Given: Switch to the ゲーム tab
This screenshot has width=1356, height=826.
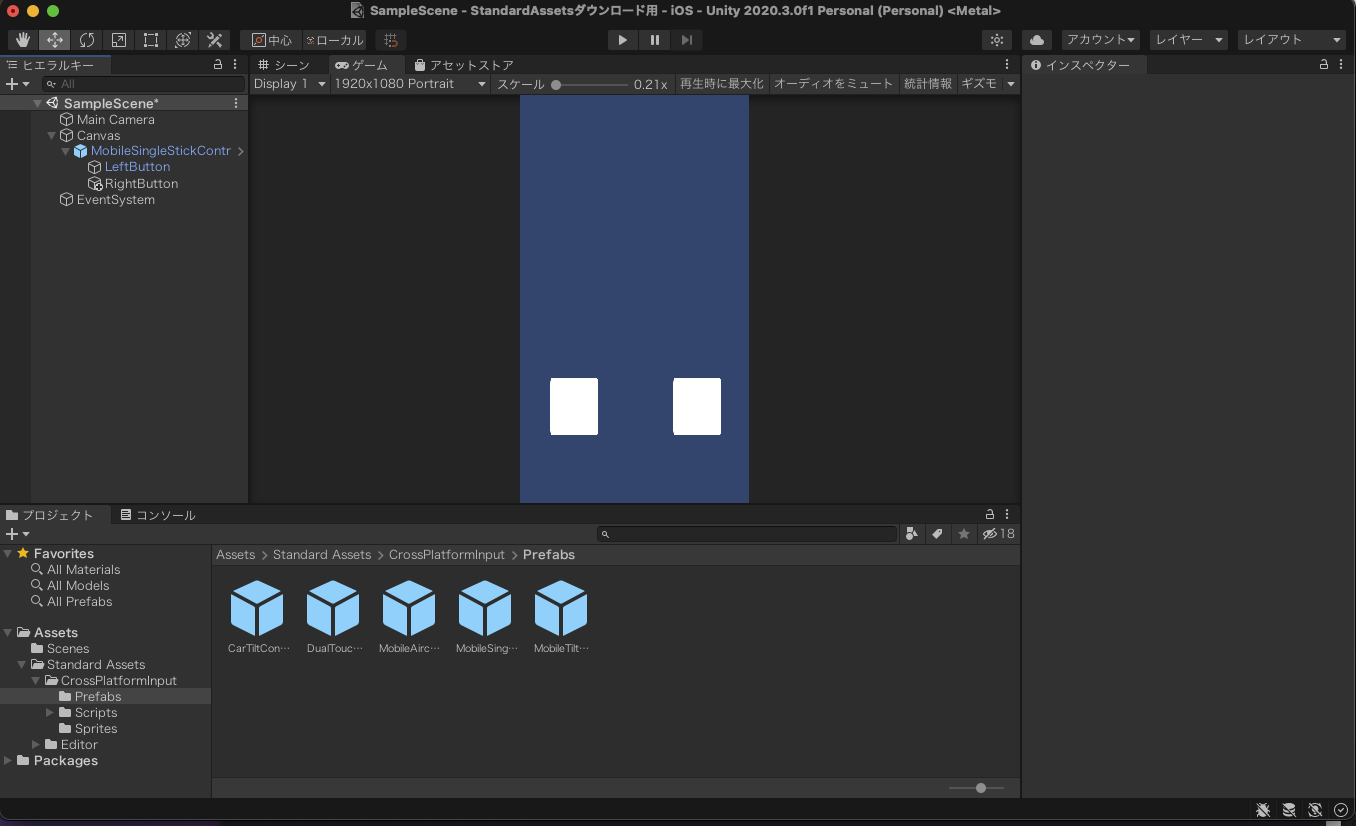Looking at the screenshot, I should pyautogui.click(x=362, y=65).
